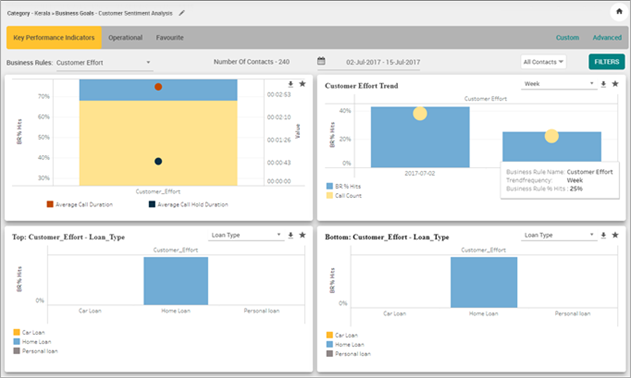The width and height of the screenshot is (631, 379).
Task: Click 'Personal loan' axis label in Top chart
Action: (262, 311)
